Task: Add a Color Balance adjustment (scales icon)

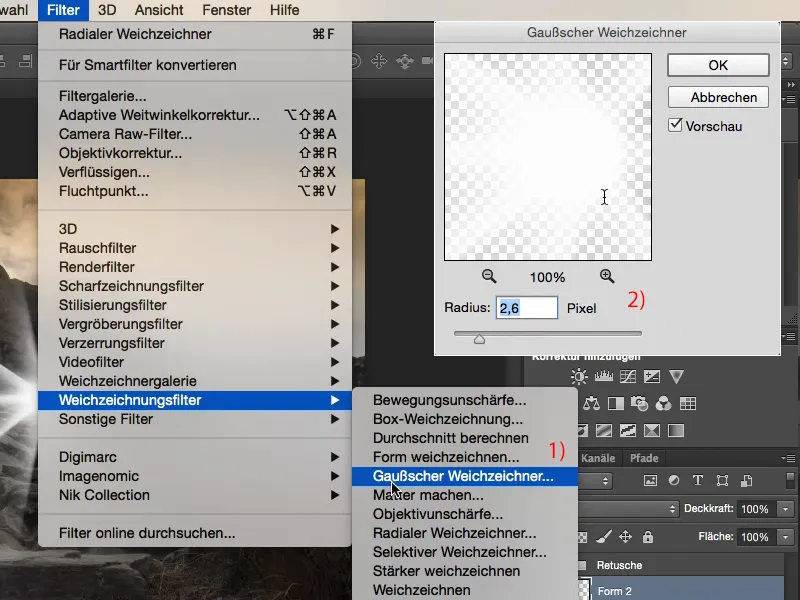Action: pos(591,404)
